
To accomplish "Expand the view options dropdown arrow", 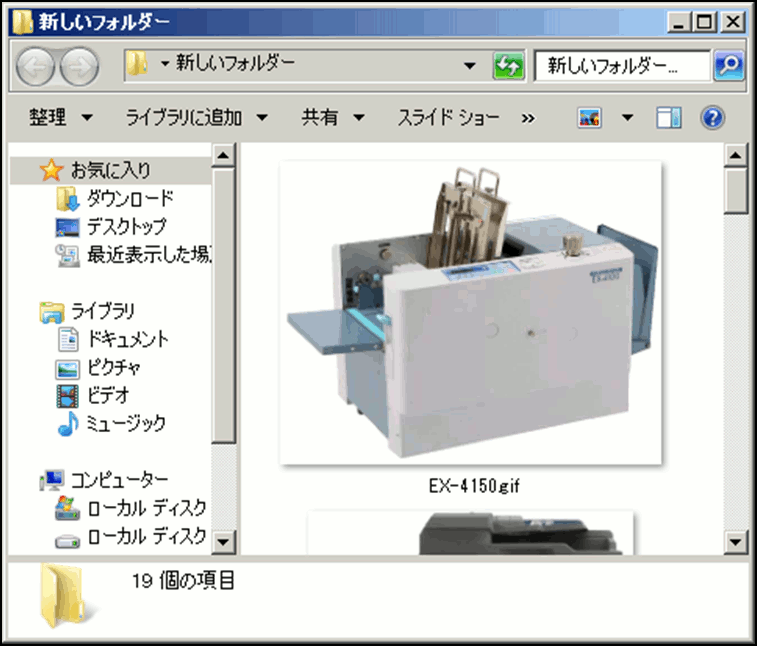I will [x=627, y=118].
